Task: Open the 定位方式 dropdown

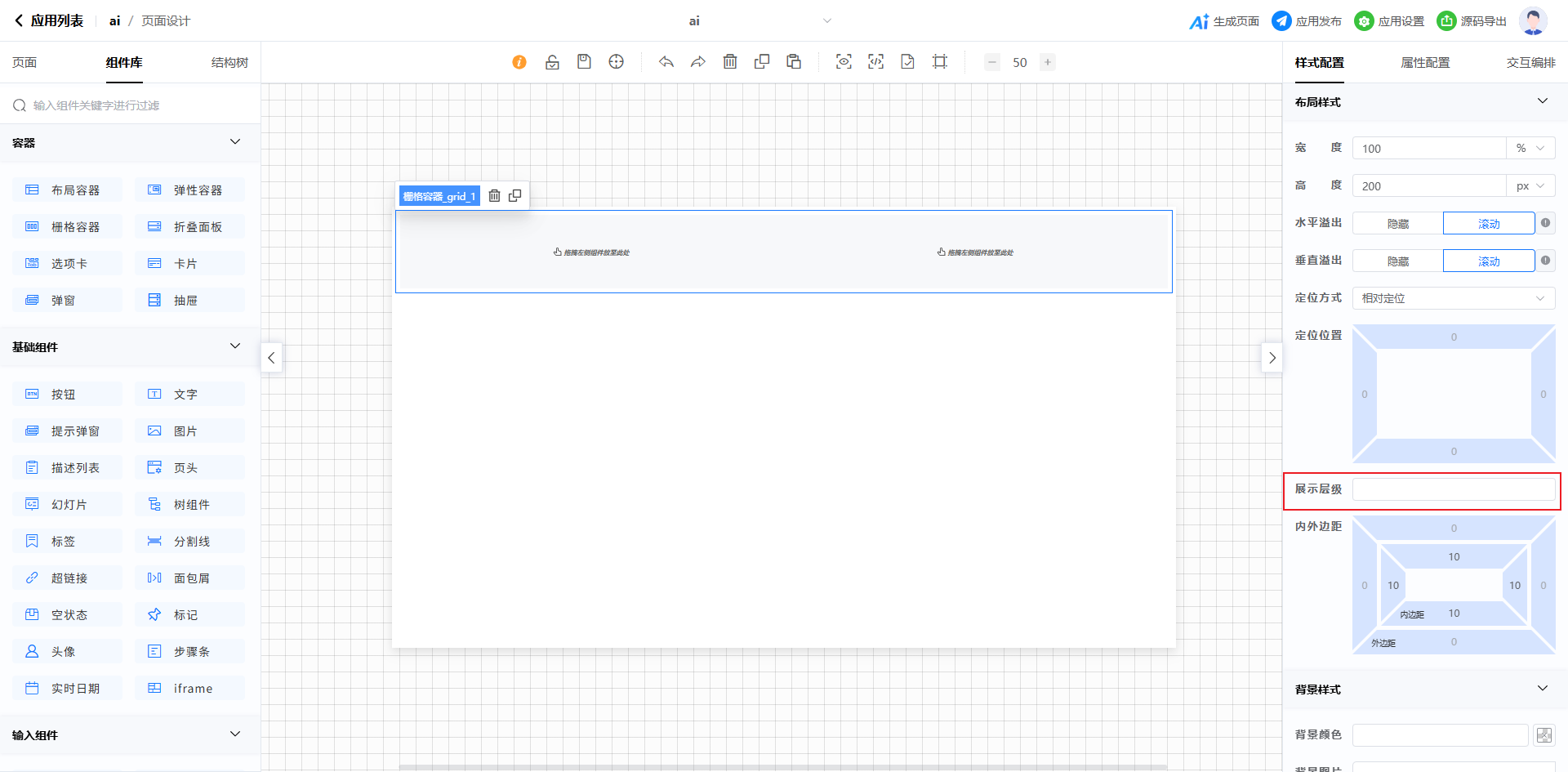Action: point(1453,298)
